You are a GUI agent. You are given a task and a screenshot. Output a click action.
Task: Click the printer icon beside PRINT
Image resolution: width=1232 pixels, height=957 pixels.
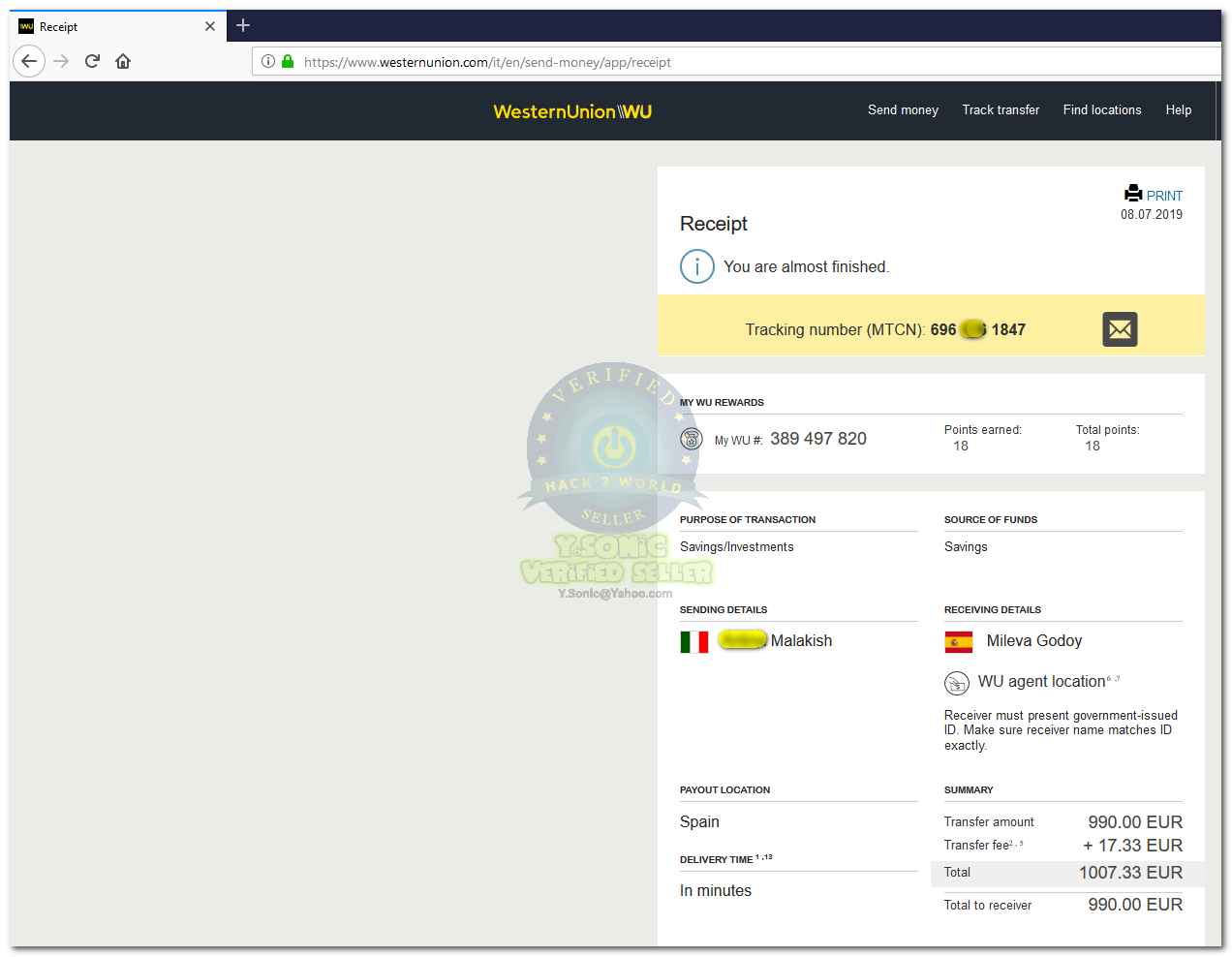point(1133,193)
